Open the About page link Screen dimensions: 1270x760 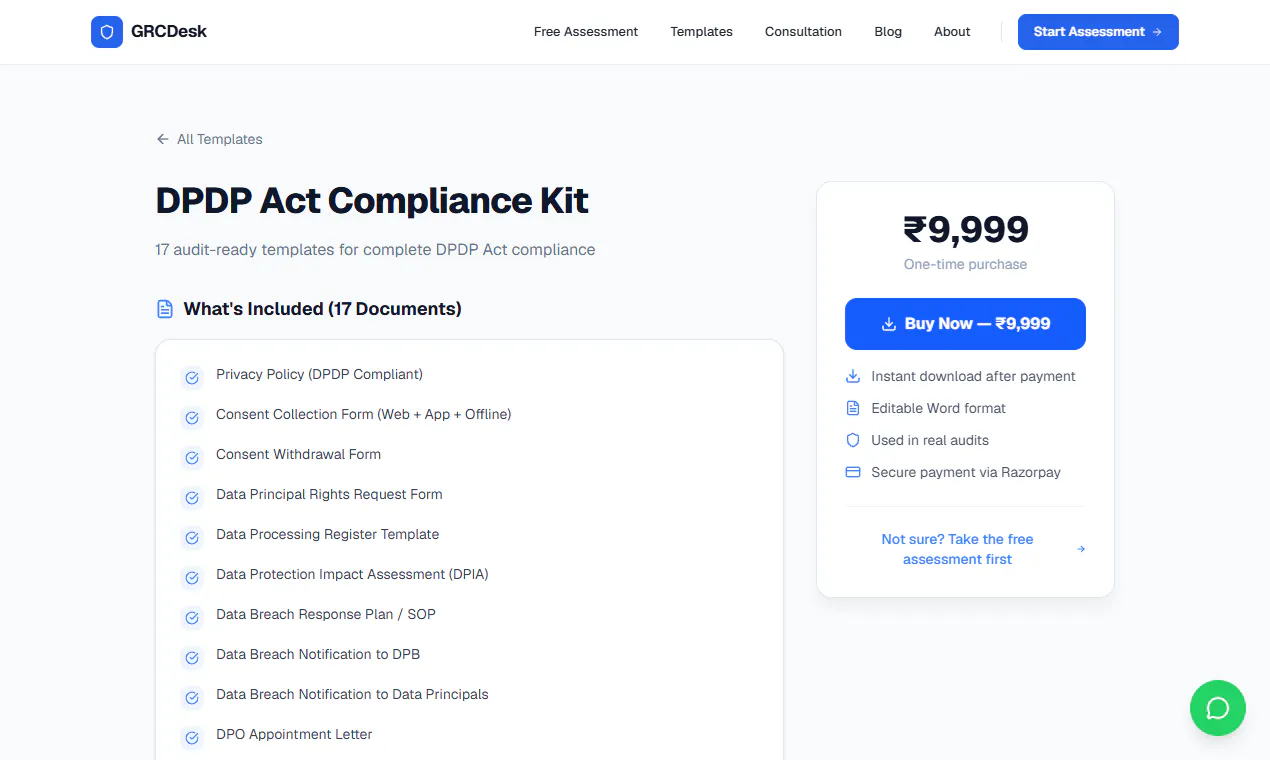(952, 32)
